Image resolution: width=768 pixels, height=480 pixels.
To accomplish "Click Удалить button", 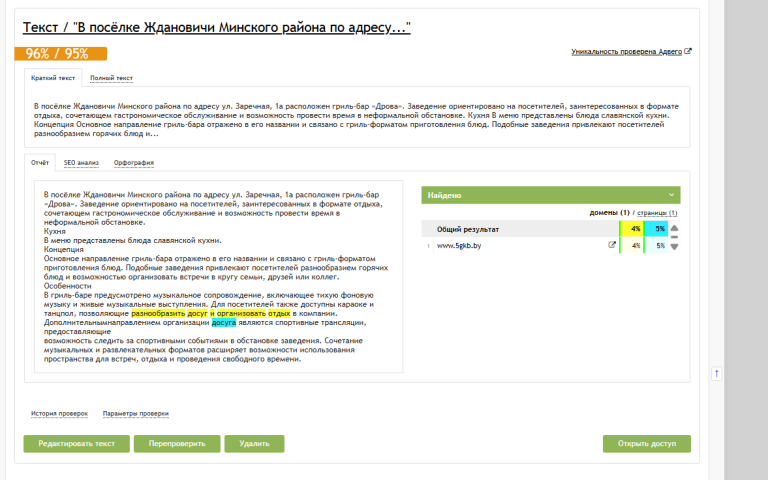I will click(x=254, y=444).
